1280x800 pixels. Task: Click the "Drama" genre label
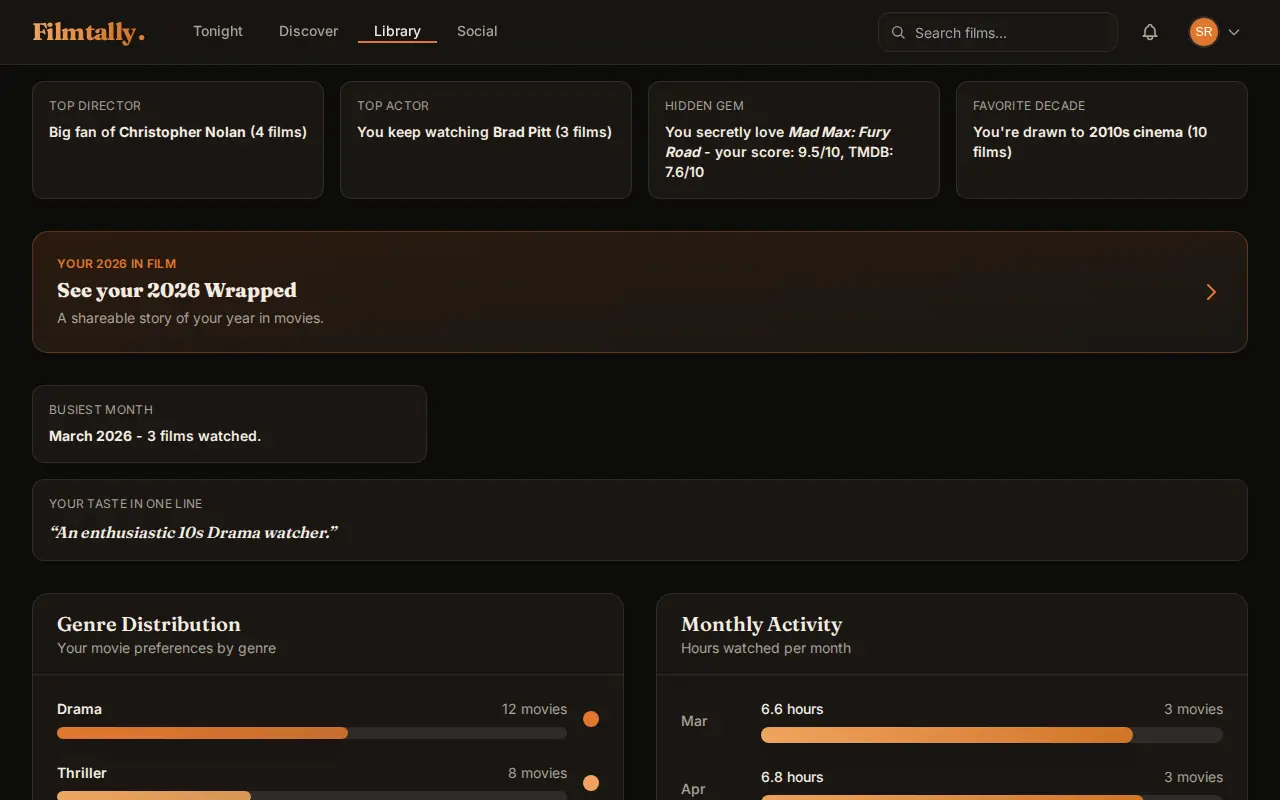pyautogui.click(x=79, y=709)
